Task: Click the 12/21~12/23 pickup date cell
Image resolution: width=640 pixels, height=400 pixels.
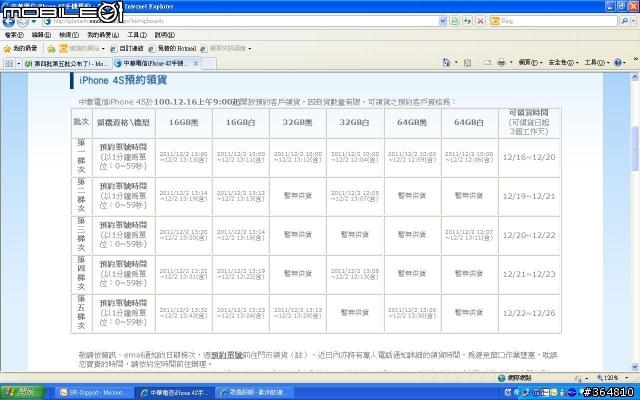Action: pyautogui.click(x=529, y=274)
